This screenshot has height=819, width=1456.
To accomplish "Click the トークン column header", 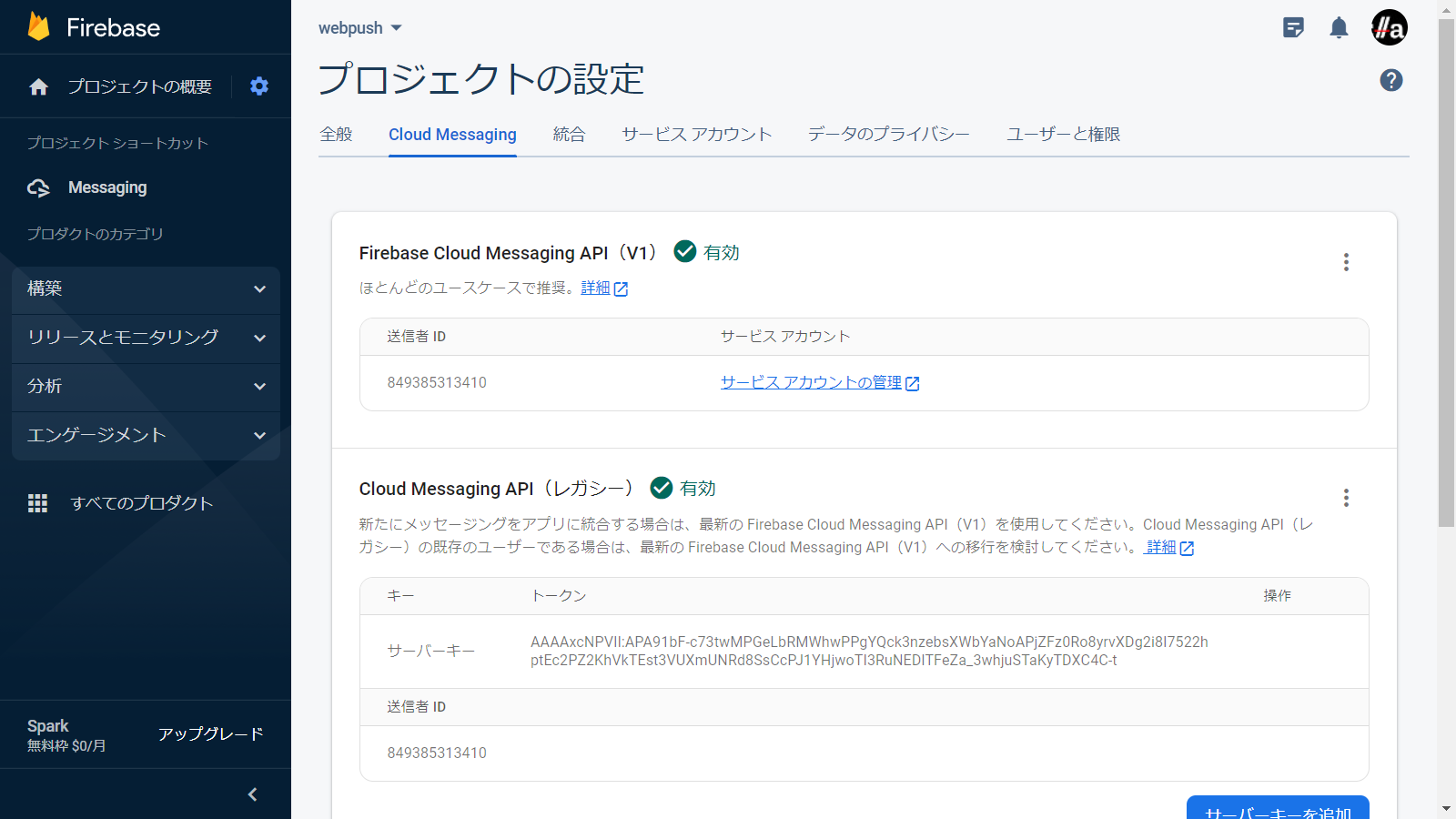I will (x=559, y=596).
